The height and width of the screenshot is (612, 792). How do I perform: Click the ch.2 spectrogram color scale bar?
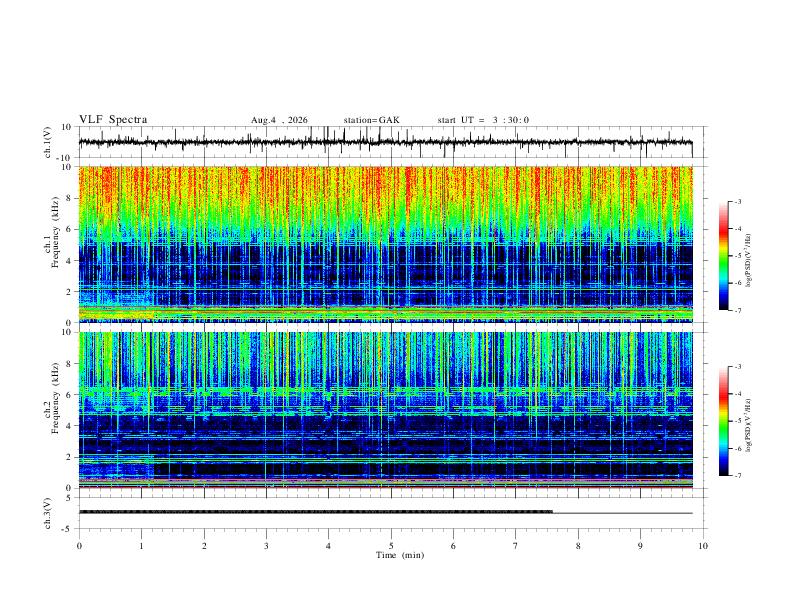(x=724, y=421)
